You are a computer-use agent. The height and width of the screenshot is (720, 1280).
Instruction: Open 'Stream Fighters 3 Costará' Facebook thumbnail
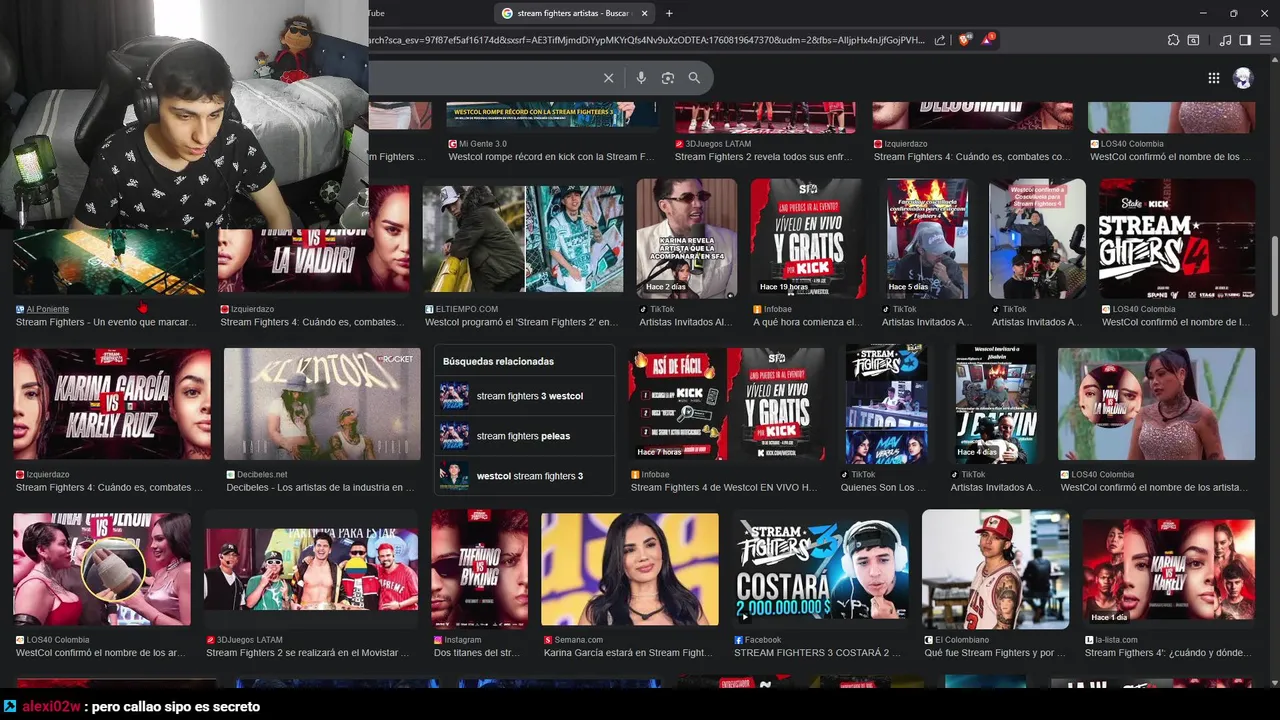point(820,568)
